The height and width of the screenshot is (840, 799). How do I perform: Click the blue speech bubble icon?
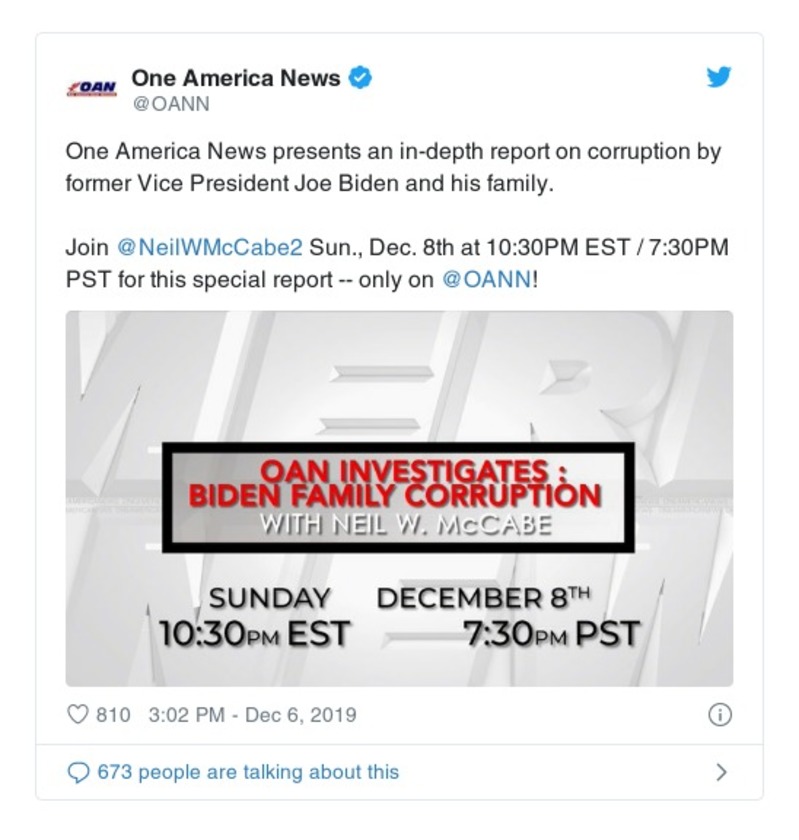coord(78,772)
